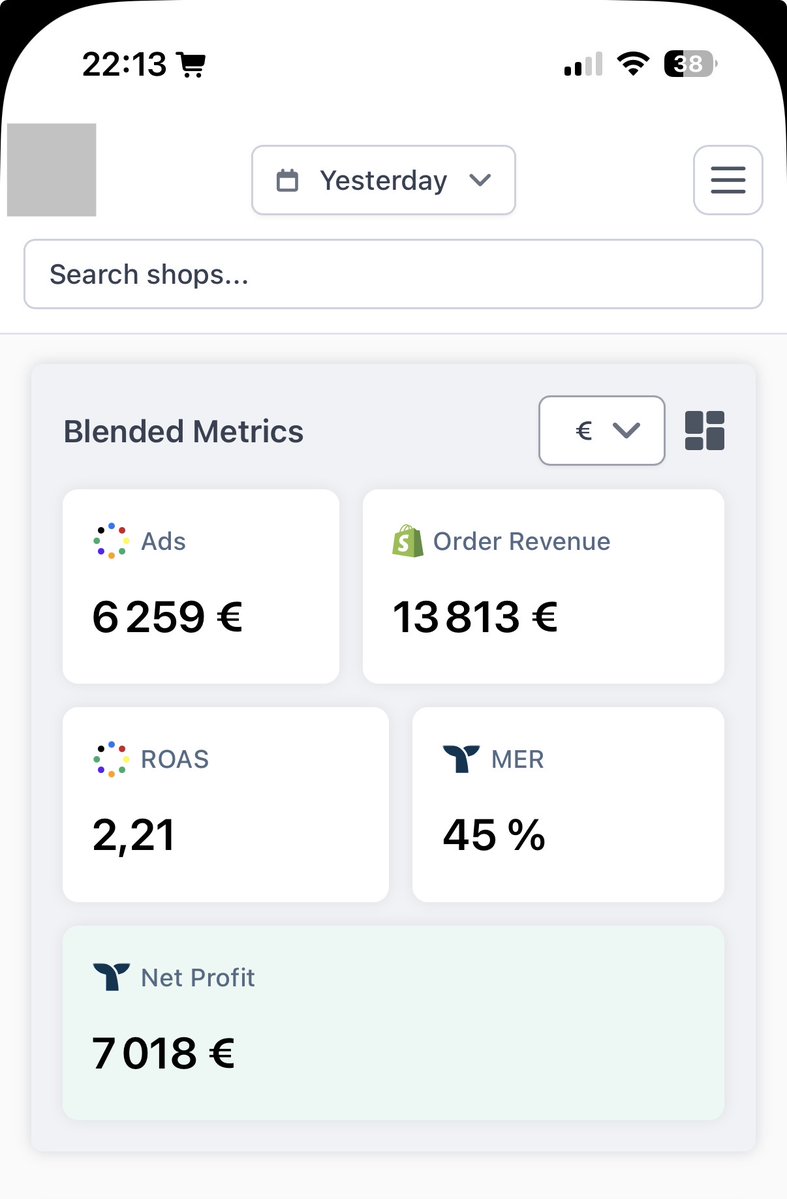Viewport: 787px width, 1199px height.
Task: Click the ROAS multicolor dots icon
Action: (111, 759)
